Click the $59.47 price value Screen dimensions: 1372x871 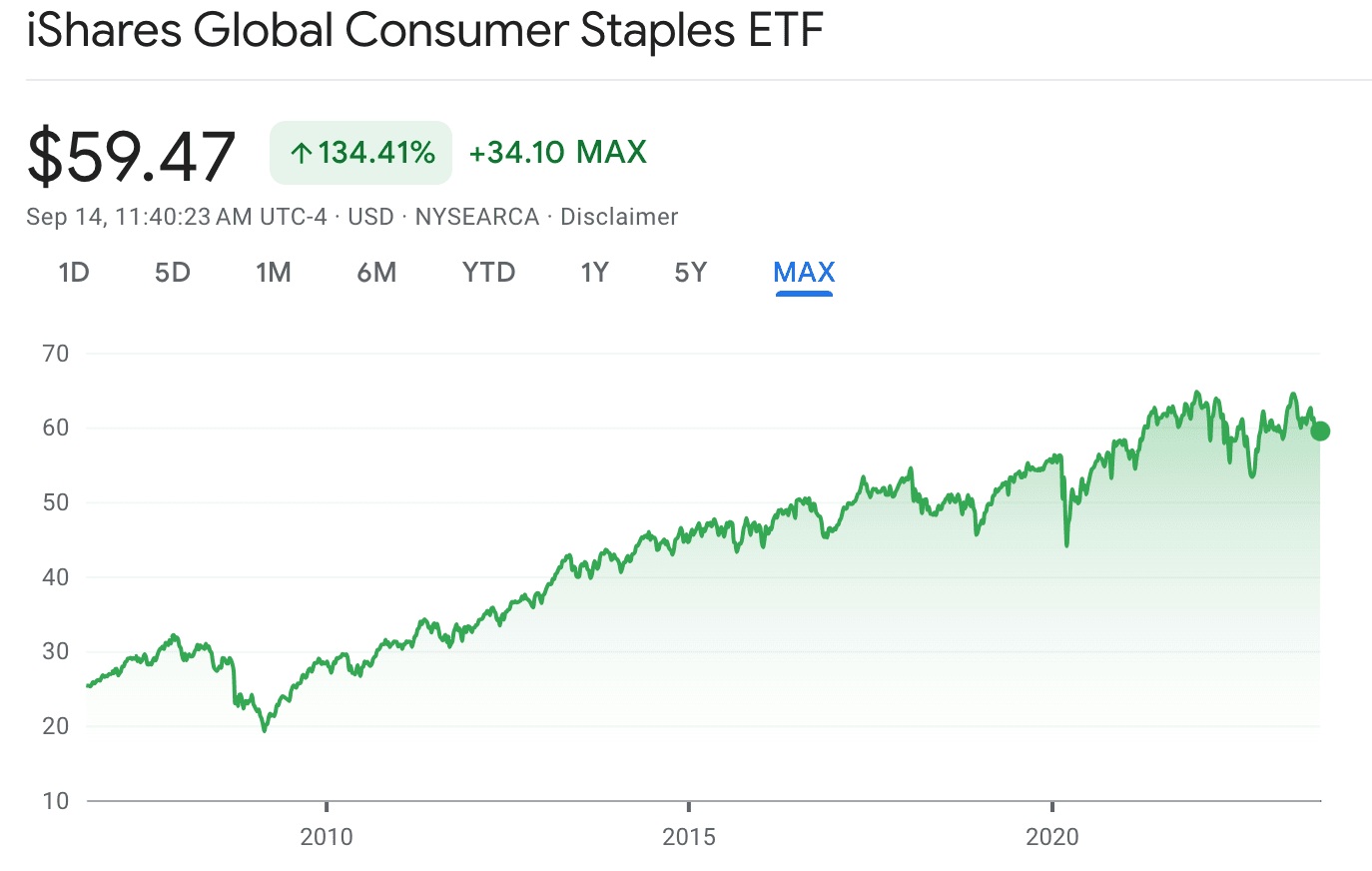tap(131, 156)
